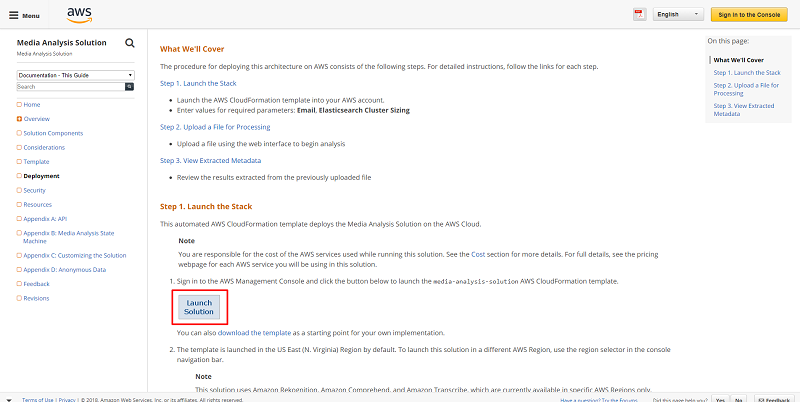The height and width of the screenshot is (402, 800).
Task: Open search magnifier next to Media Analysis Solution
Action: click(x=130, y=43)
